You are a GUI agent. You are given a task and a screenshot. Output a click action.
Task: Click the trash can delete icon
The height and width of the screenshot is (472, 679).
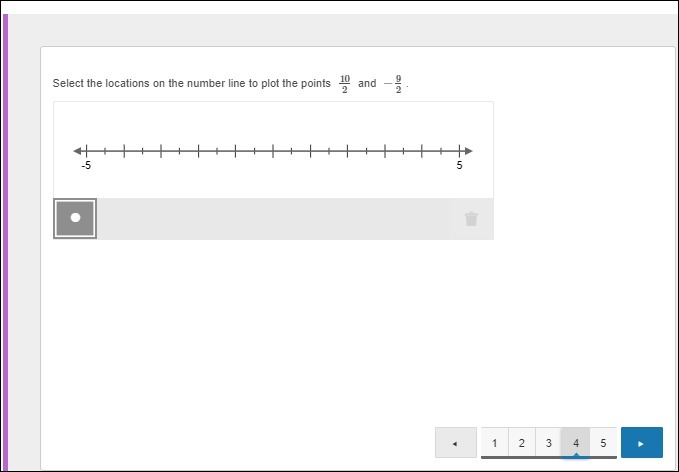(x=471, y=219)
